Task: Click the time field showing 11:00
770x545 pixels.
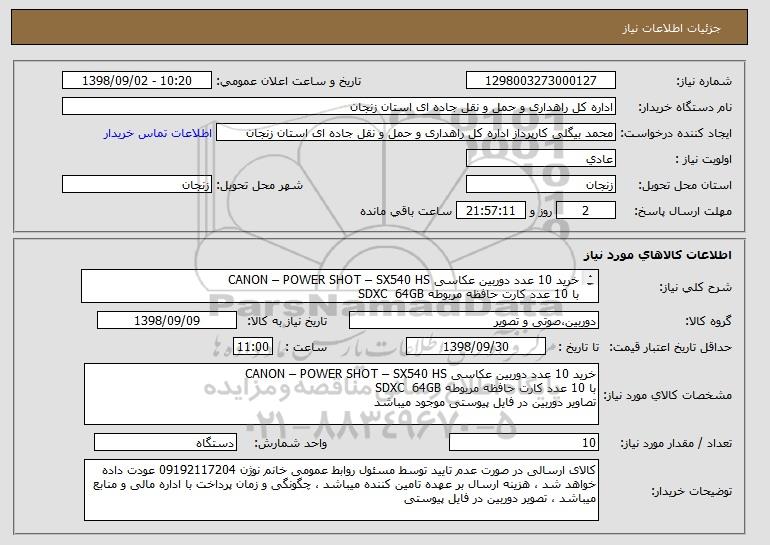Action: [253, 347]
